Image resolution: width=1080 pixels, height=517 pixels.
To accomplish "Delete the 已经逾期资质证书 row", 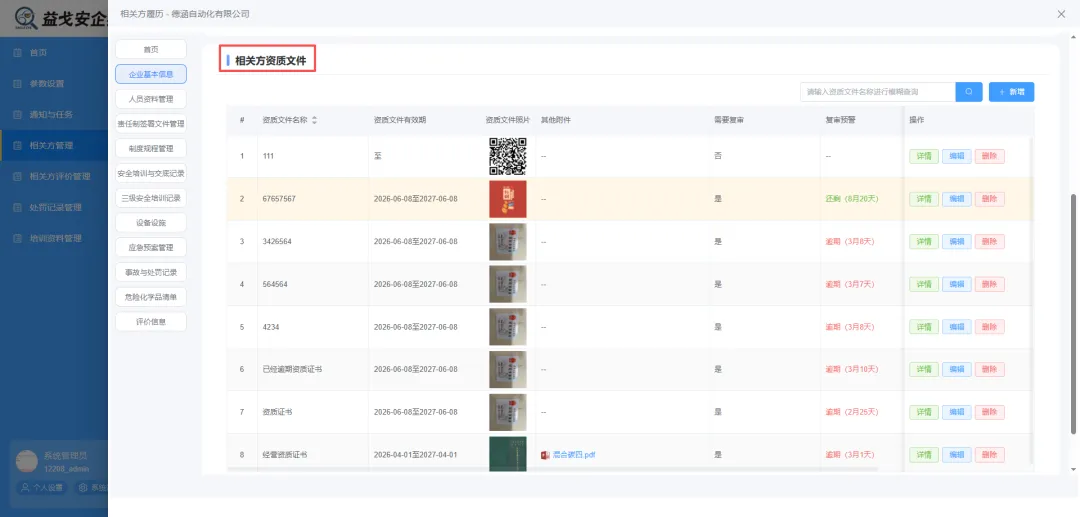I will [990, 370].
